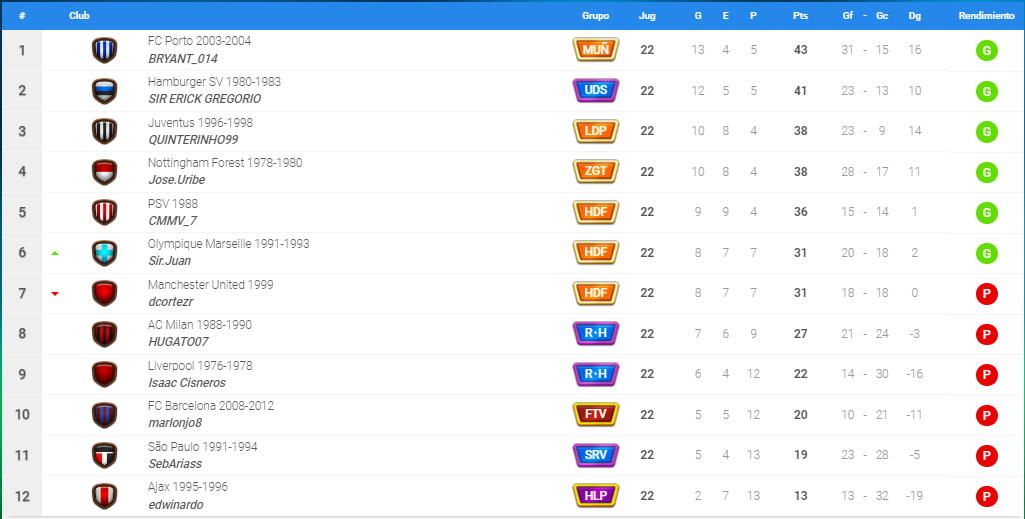Screen dimensions: 1025x519
Task: Click the blue SRV group badge
Action: pos(596,455)
